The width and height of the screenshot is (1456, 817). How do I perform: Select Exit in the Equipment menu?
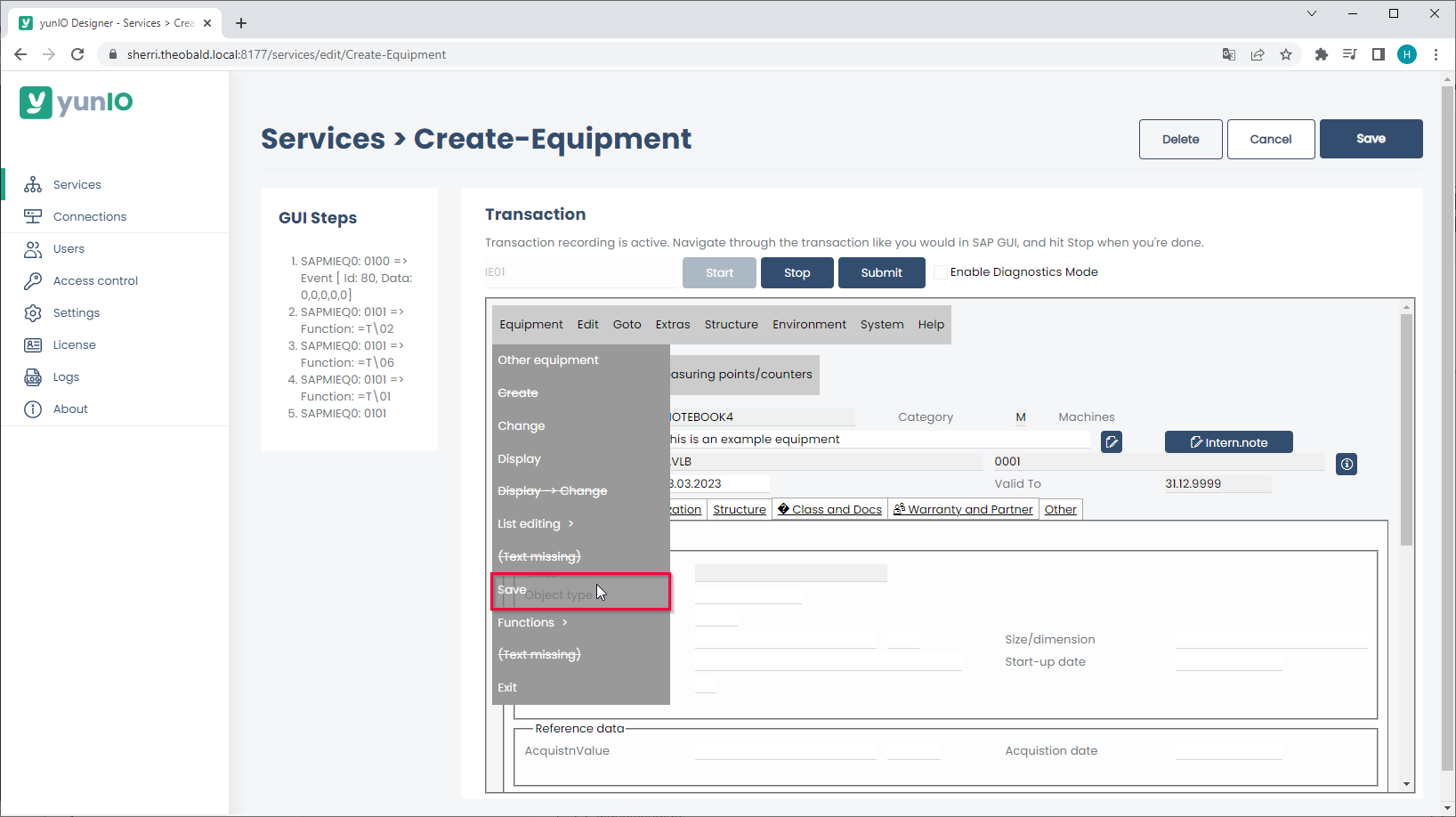click(580, 687)
